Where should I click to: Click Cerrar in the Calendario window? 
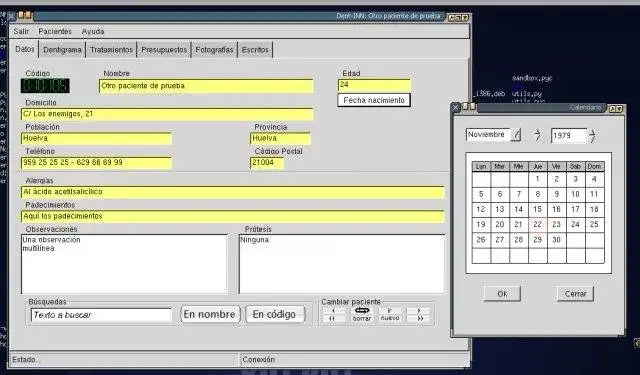(x=575, y=294)
